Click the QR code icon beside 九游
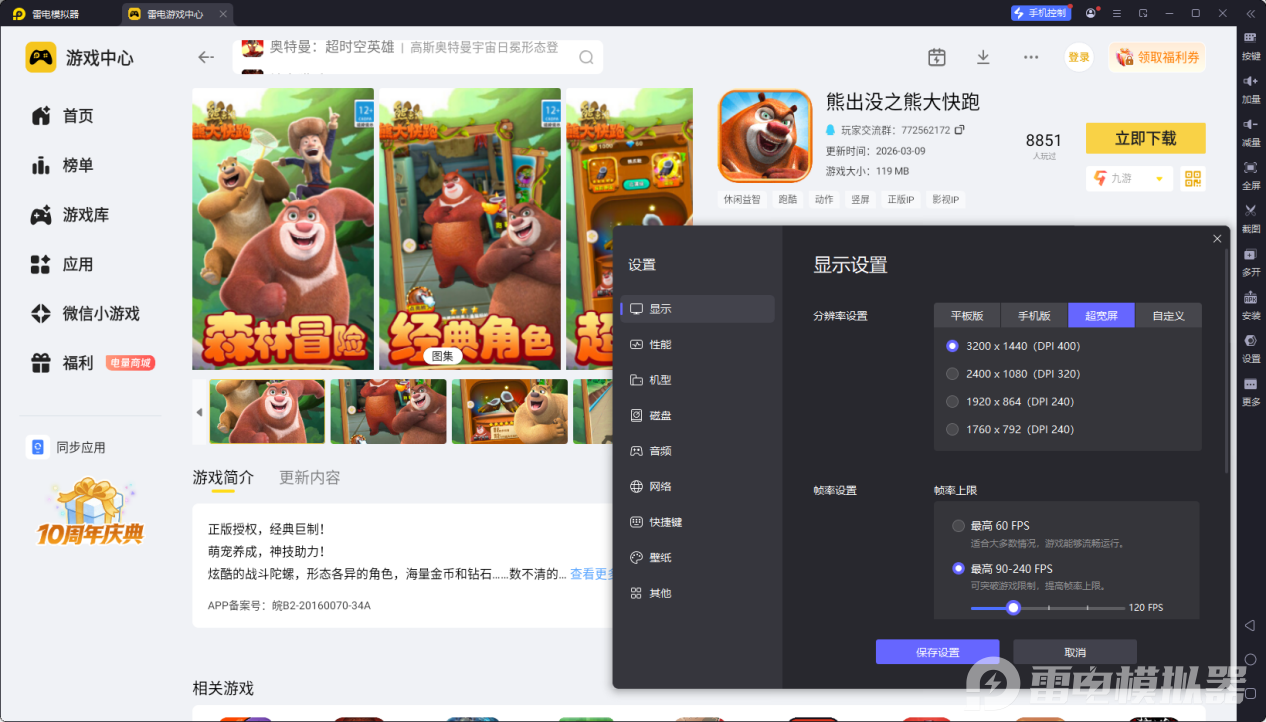The height and width of the screenshot is (722, 1266). [1192, 178]
